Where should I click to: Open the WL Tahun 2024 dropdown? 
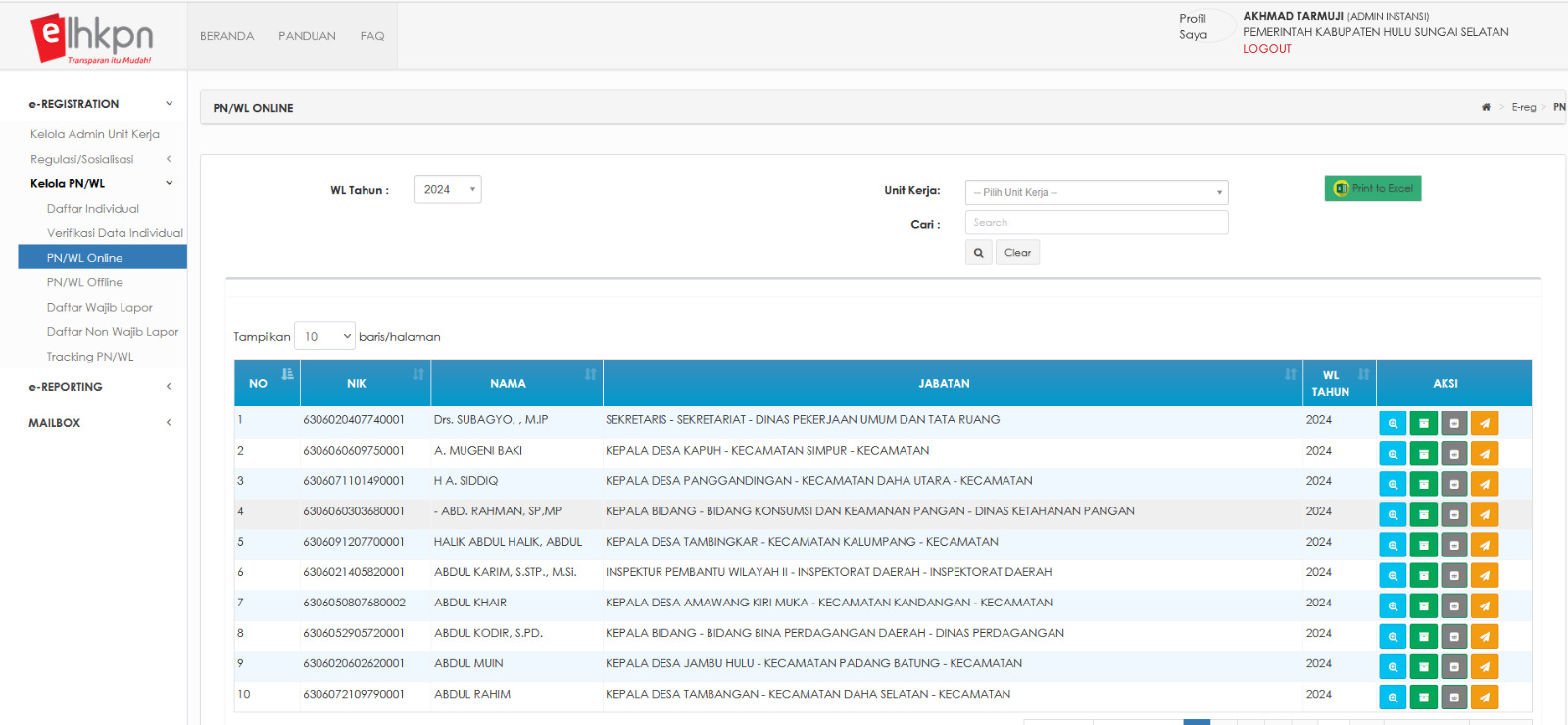(x=447, y=190)
